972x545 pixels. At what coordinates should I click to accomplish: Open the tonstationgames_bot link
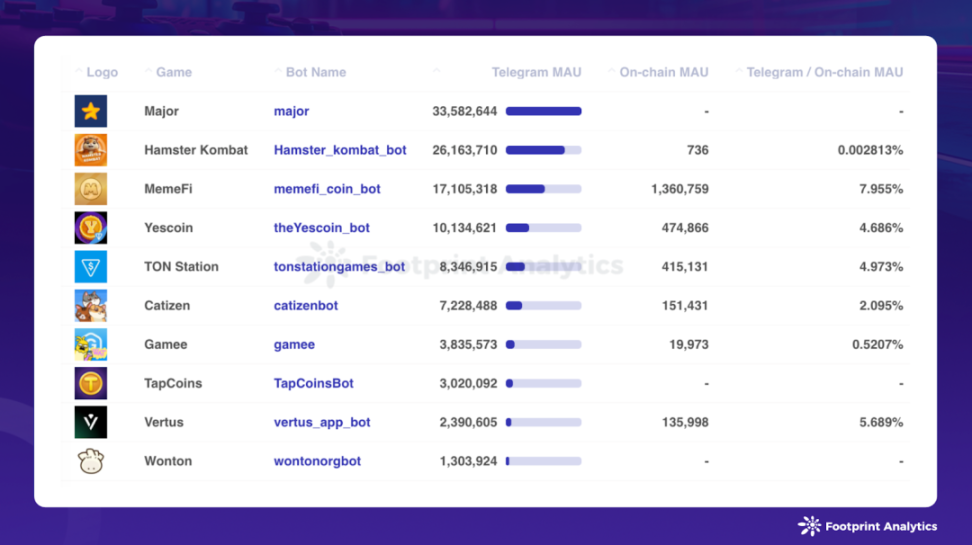[x=340, y=267]
